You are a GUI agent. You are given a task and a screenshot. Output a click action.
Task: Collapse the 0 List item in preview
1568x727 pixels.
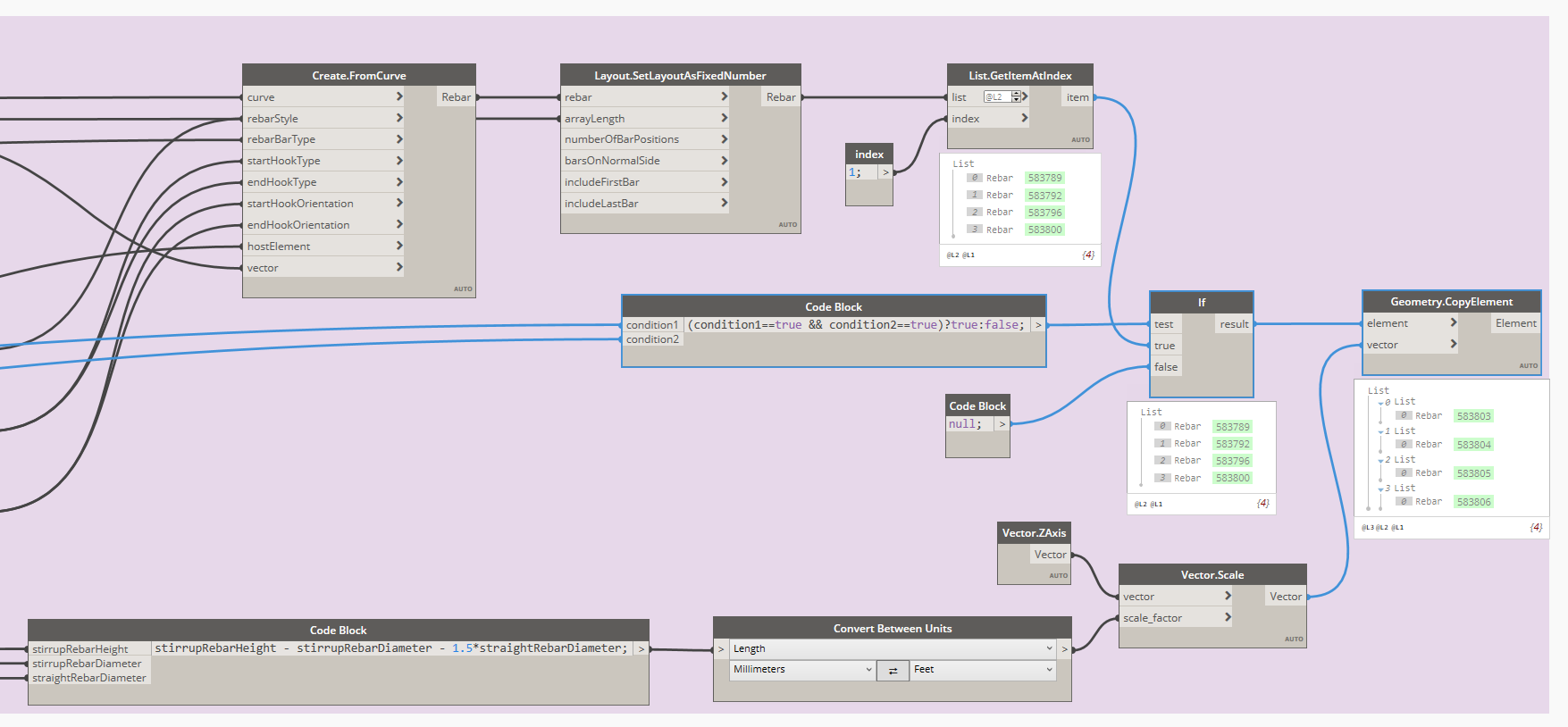coord(1380,403)
